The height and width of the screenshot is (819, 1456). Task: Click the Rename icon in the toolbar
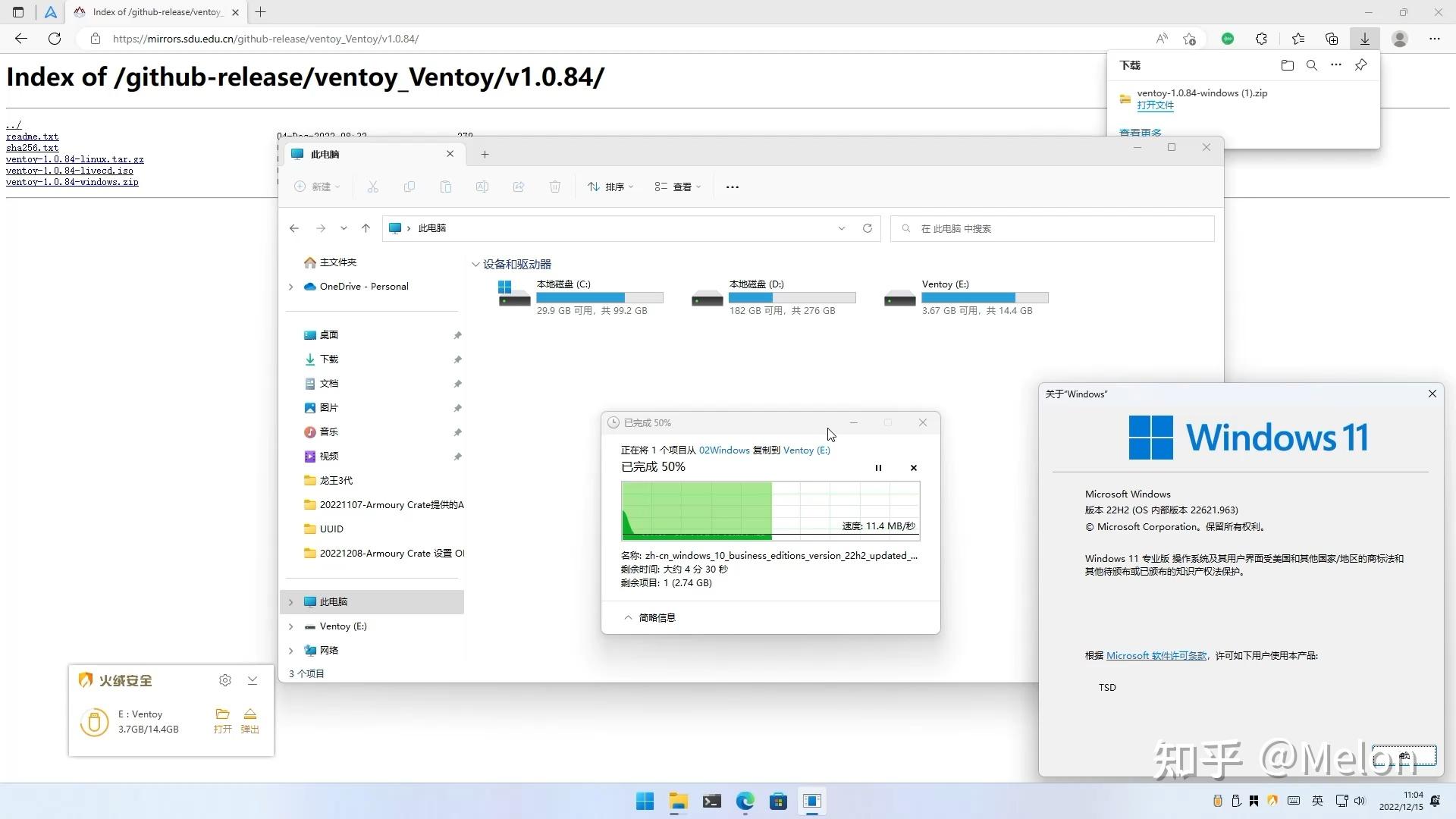coord(482,187)
